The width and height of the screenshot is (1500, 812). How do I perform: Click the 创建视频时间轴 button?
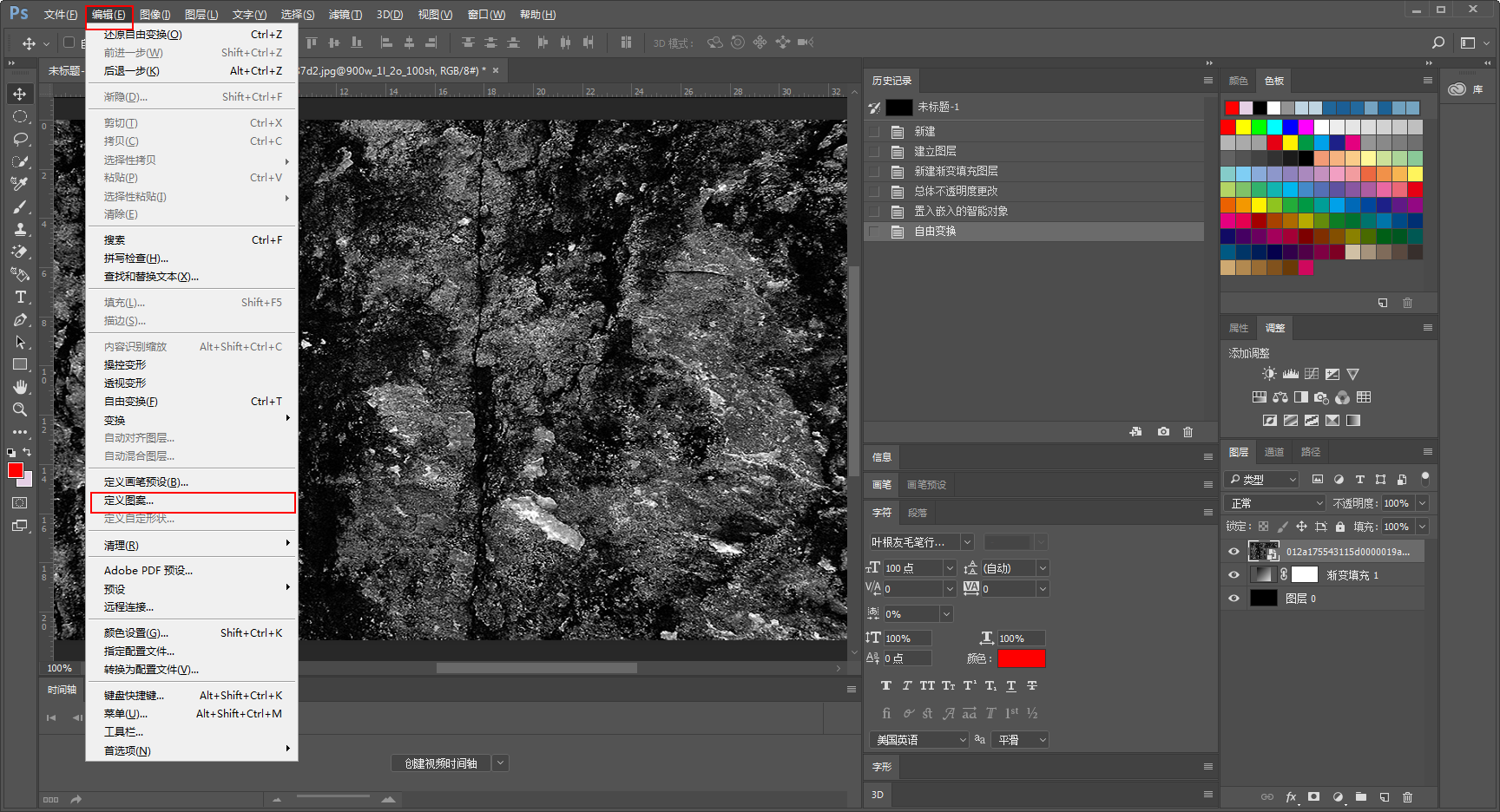(x=441, y=763)
